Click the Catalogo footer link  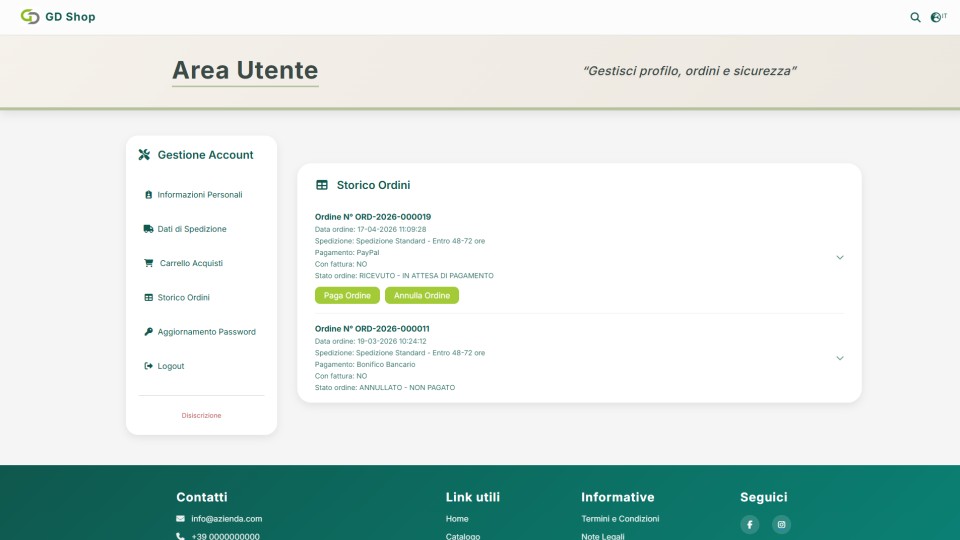(463, 536)
